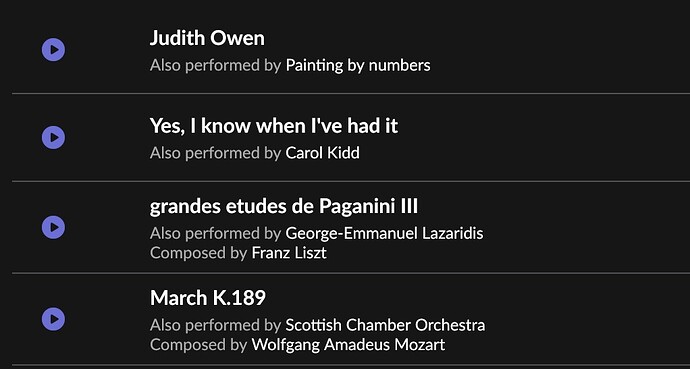Open the Judith Owen title
Viewport: 690px width, 369px height.
click(207, 38)
